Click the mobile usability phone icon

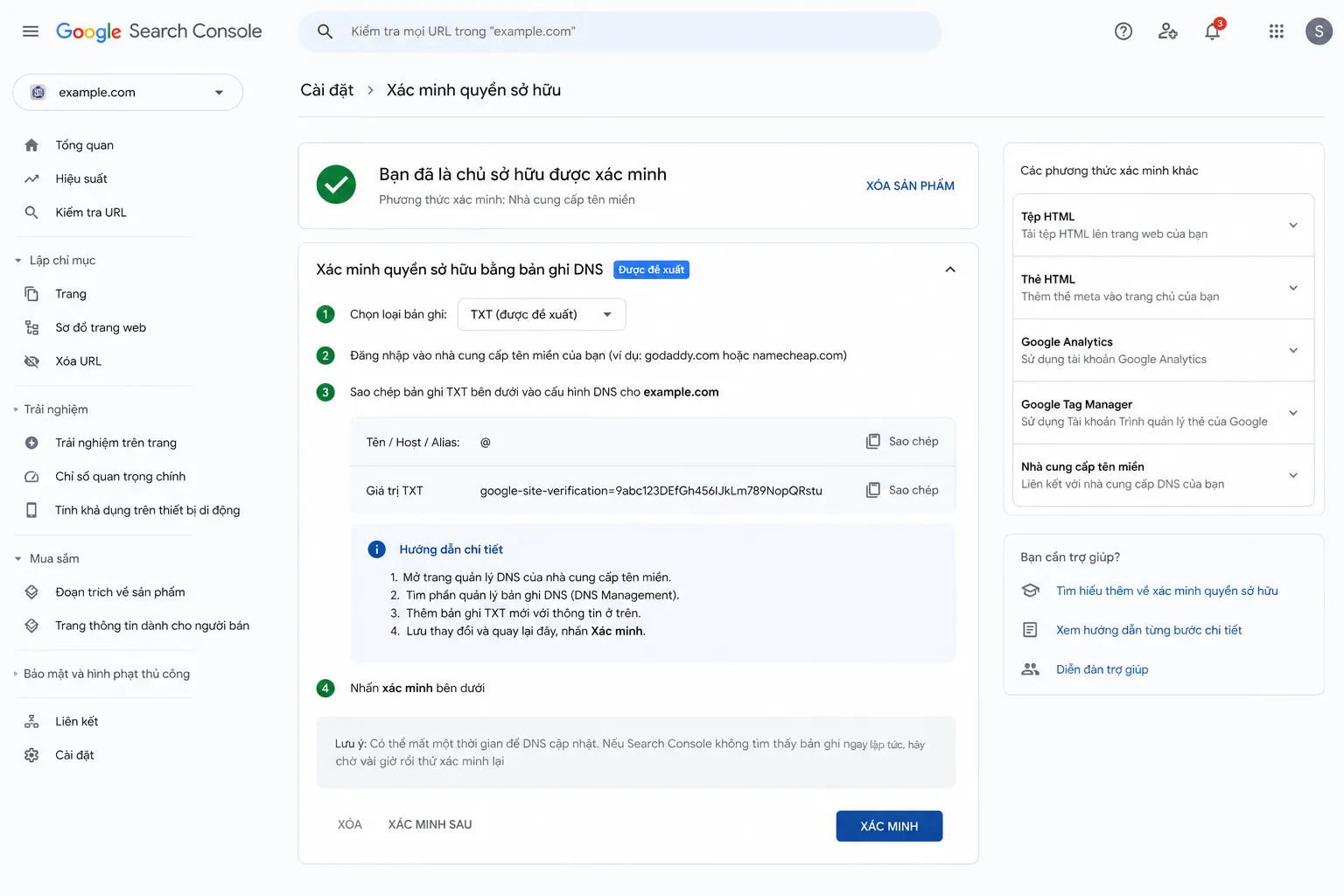click(x=31, y=510)
